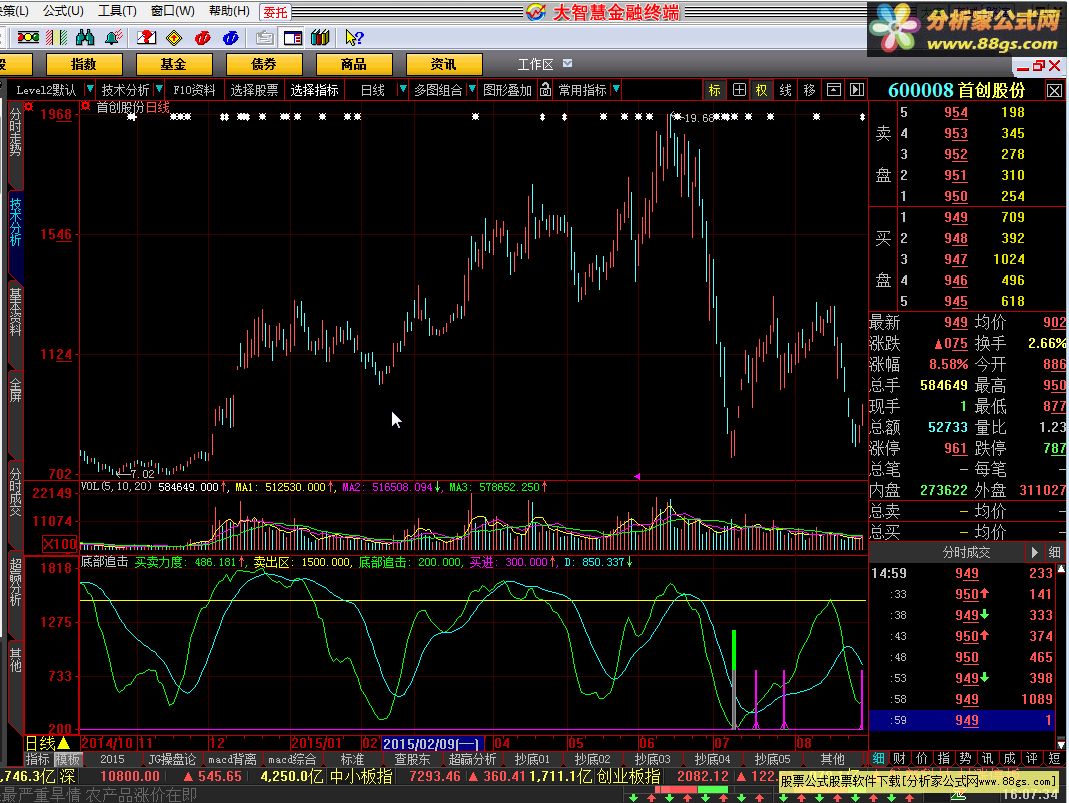The width and height of the screenshot is (1069, 803).
Task: Click the collapse panel window icon
Action: pos(833,89)
